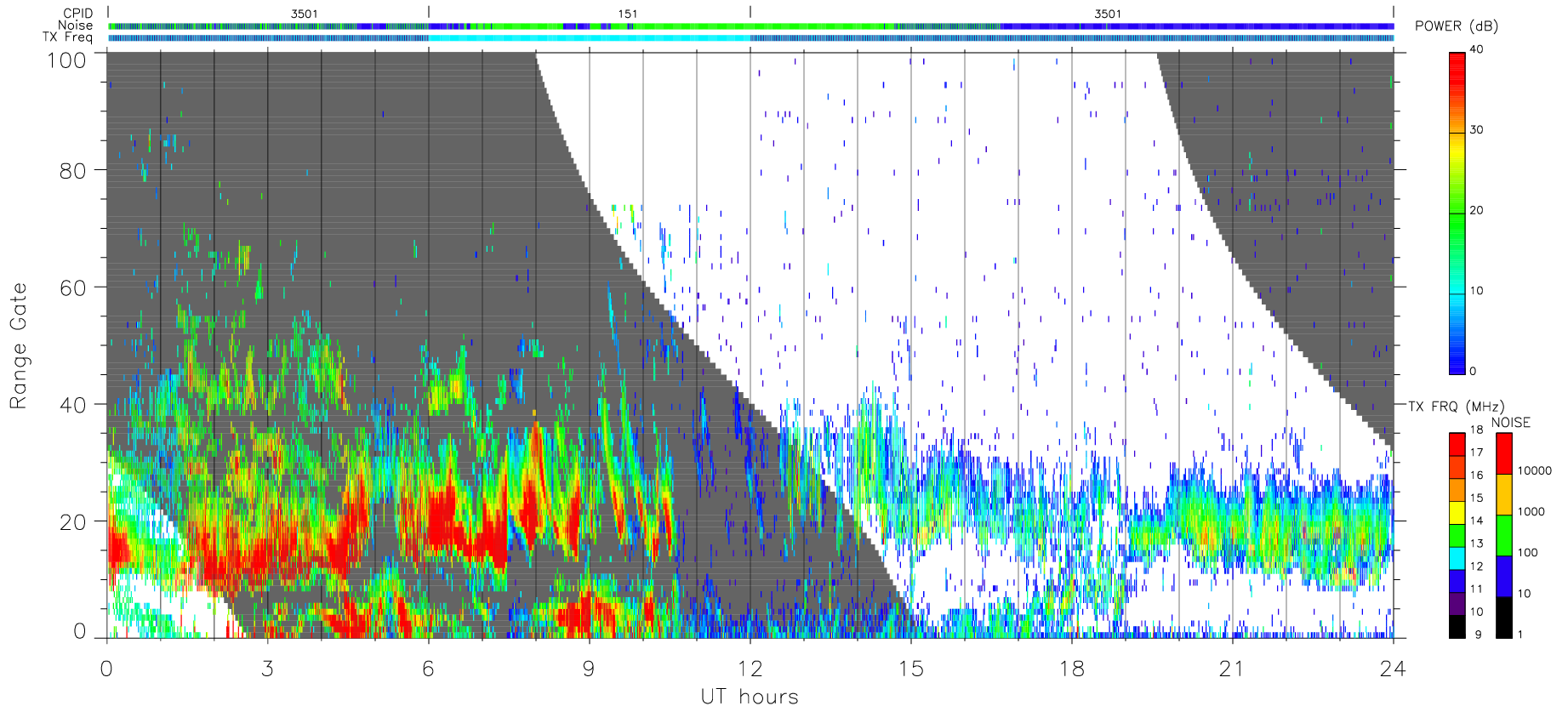Click the "11" label on the TX FRQ scale

1476,589
